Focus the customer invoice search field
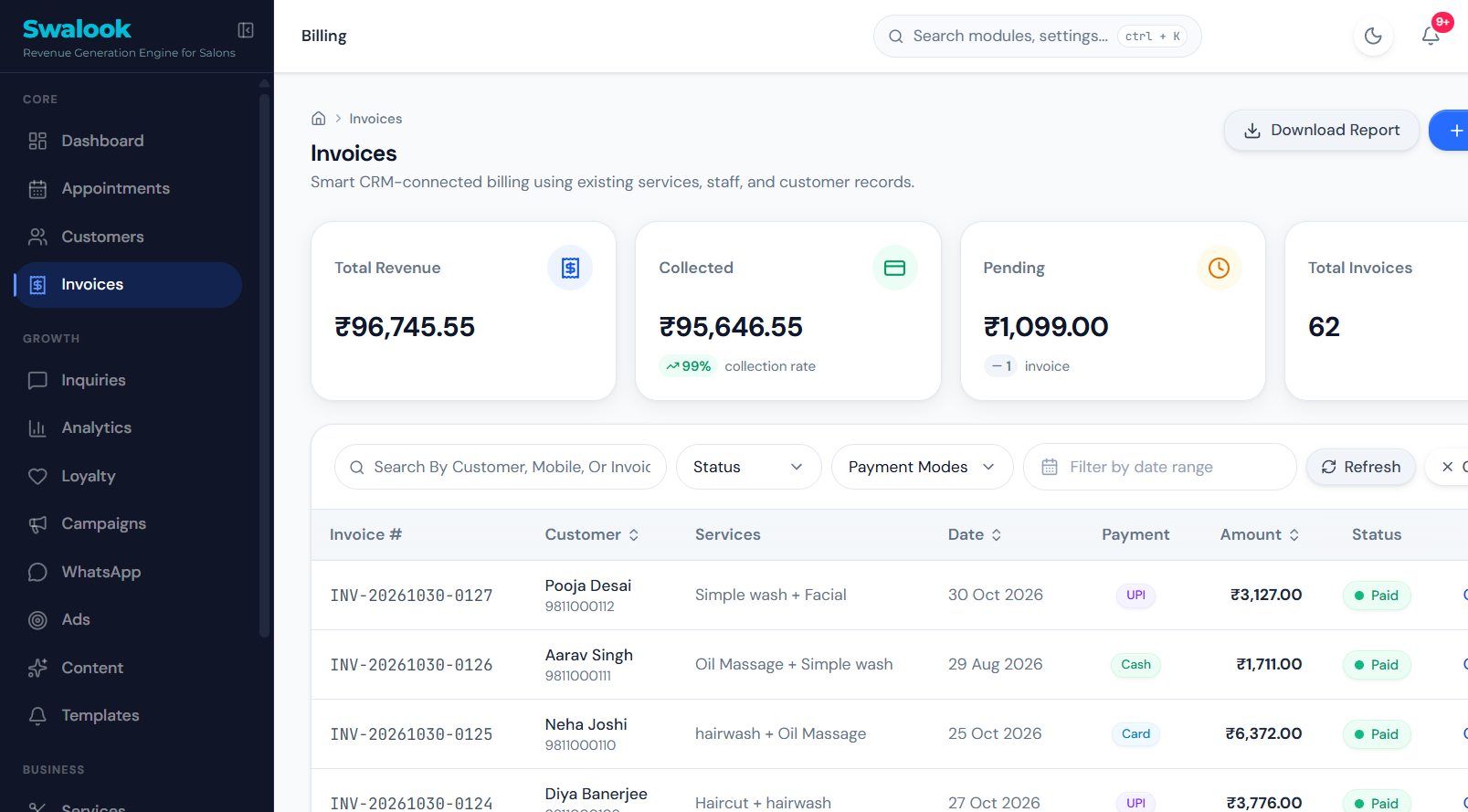 pos(501,467)
